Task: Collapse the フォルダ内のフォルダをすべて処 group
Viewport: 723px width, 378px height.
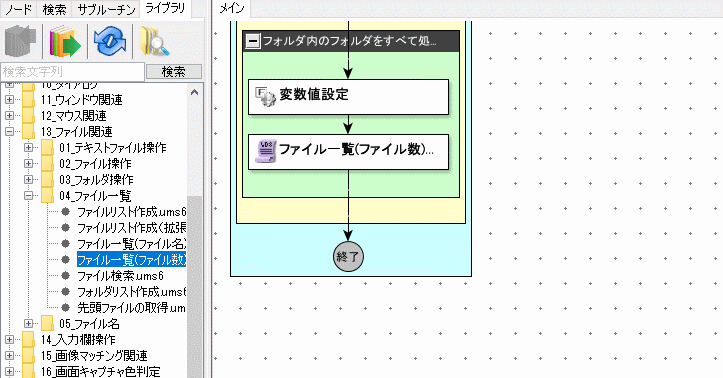Action: 253,41
